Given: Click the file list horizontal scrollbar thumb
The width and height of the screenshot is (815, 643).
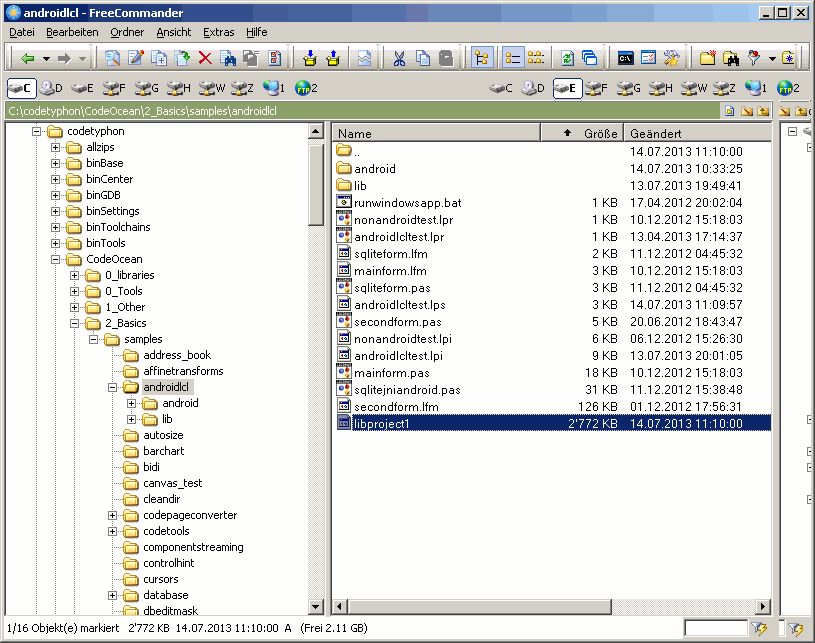Looking at the screenshot, I should pyautogui.click(x=480, y=607).
